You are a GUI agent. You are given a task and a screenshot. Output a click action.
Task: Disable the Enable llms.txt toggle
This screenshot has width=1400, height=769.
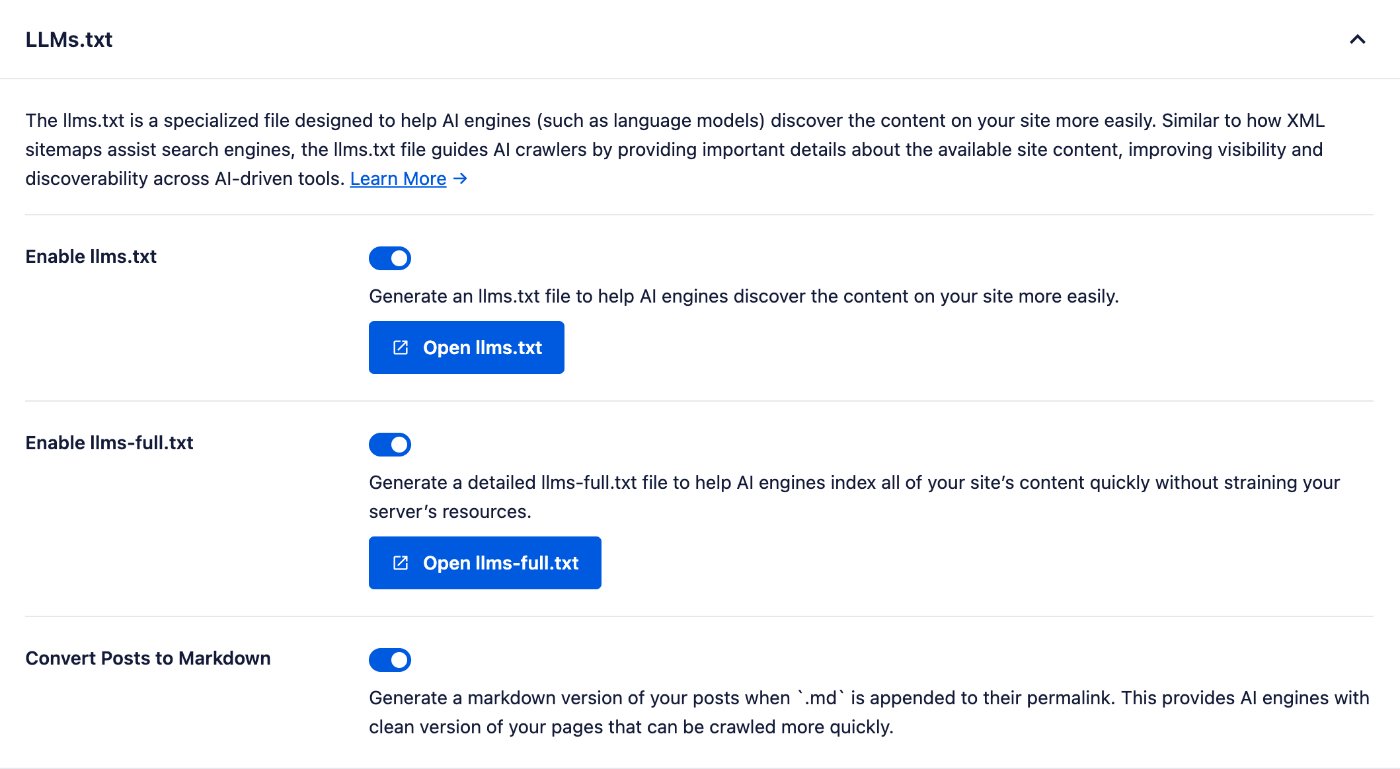(x=390, y=258)
